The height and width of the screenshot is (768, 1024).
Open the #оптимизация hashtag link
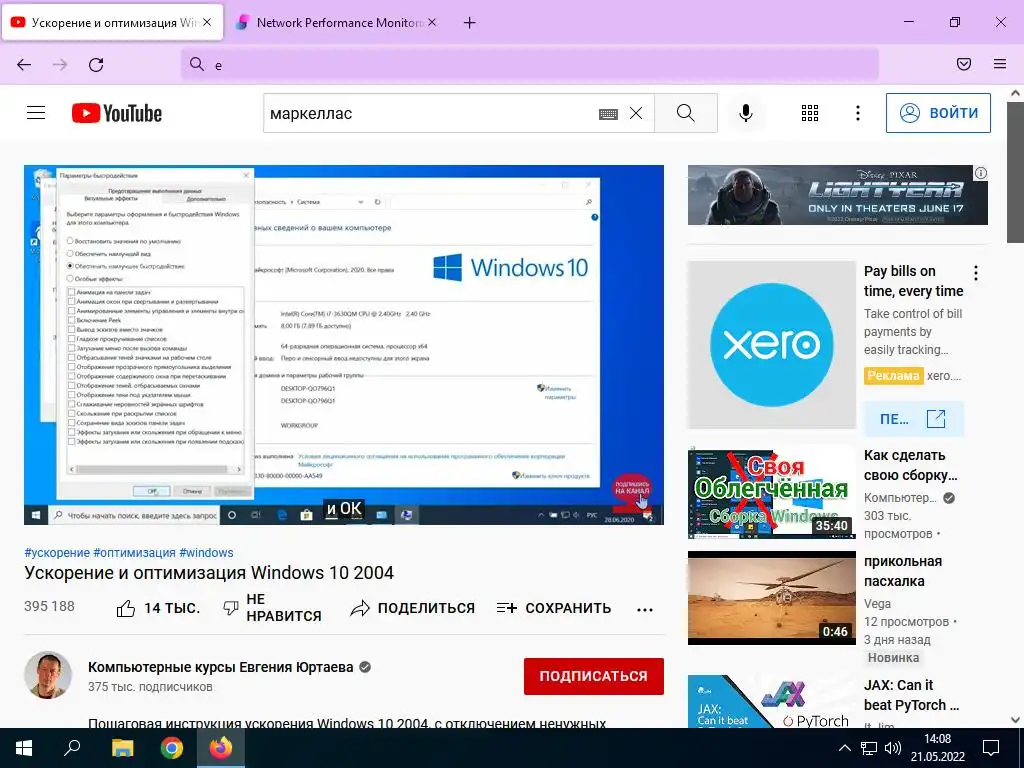pyautogui.click(x=135, y=552)
